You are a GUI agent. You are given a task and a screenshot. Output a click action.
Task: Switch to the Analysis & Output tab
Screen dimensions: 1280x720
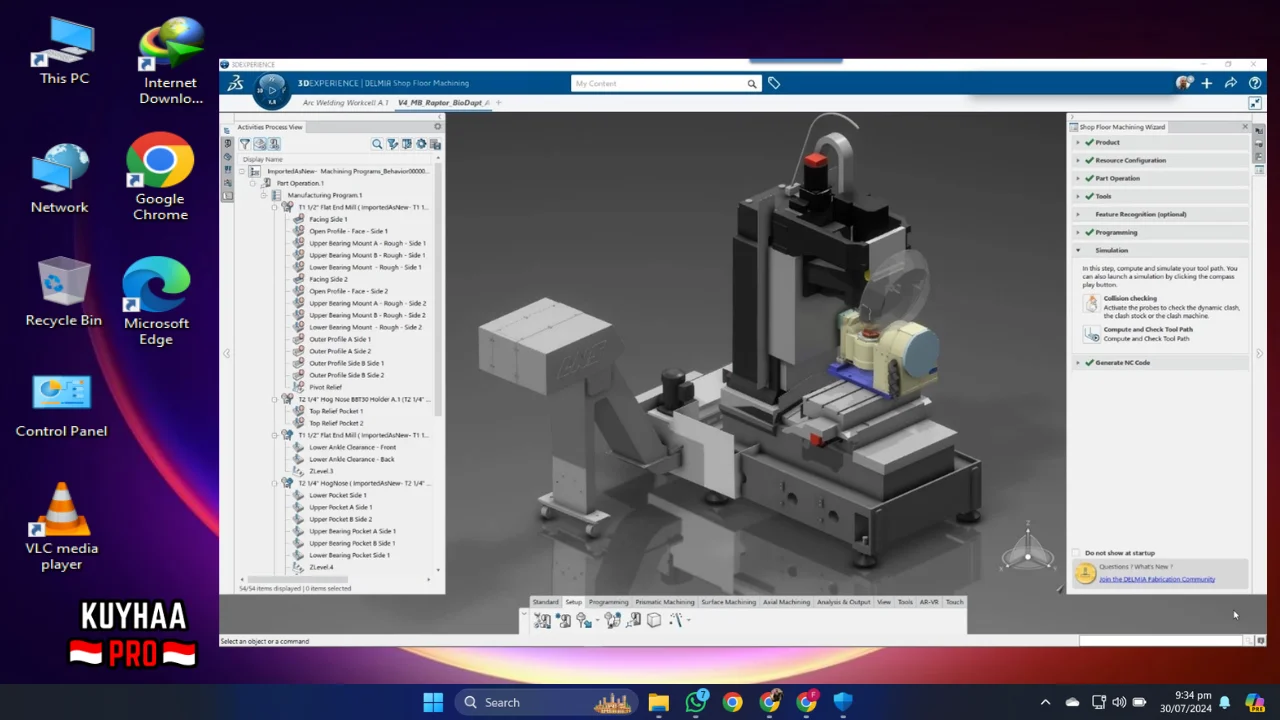(x=844, y=602)
